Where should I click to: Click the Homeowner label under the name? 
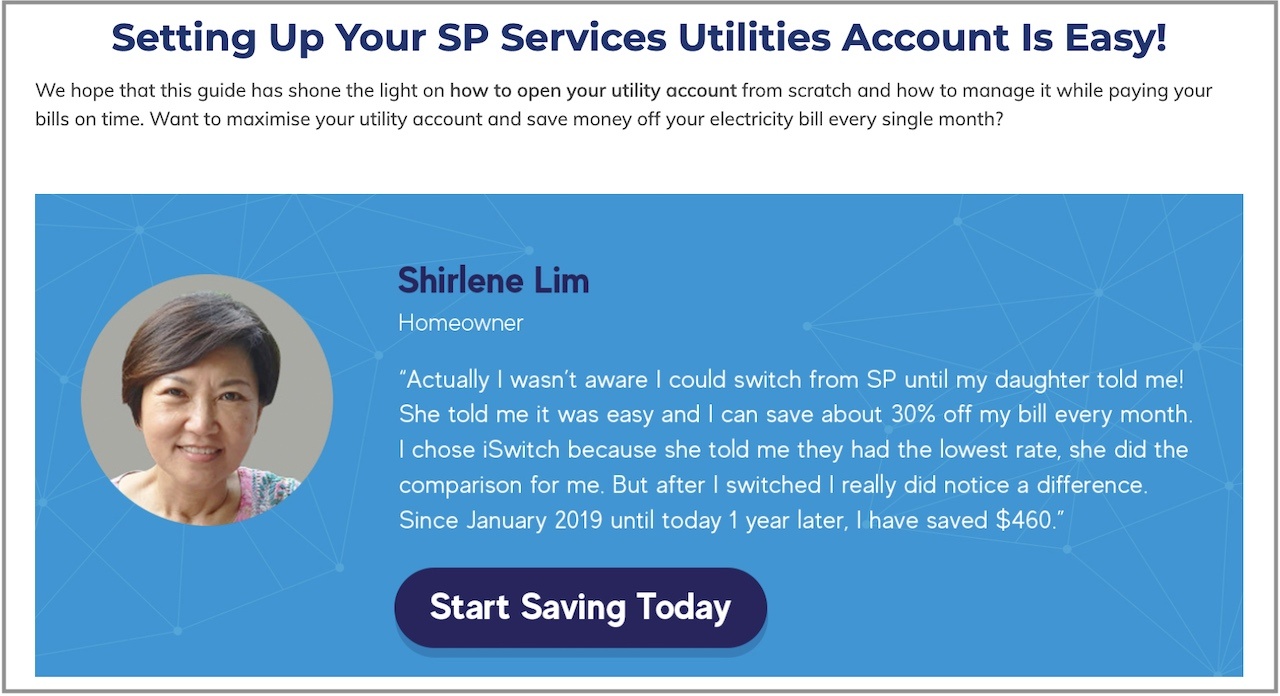click(461, 323)
